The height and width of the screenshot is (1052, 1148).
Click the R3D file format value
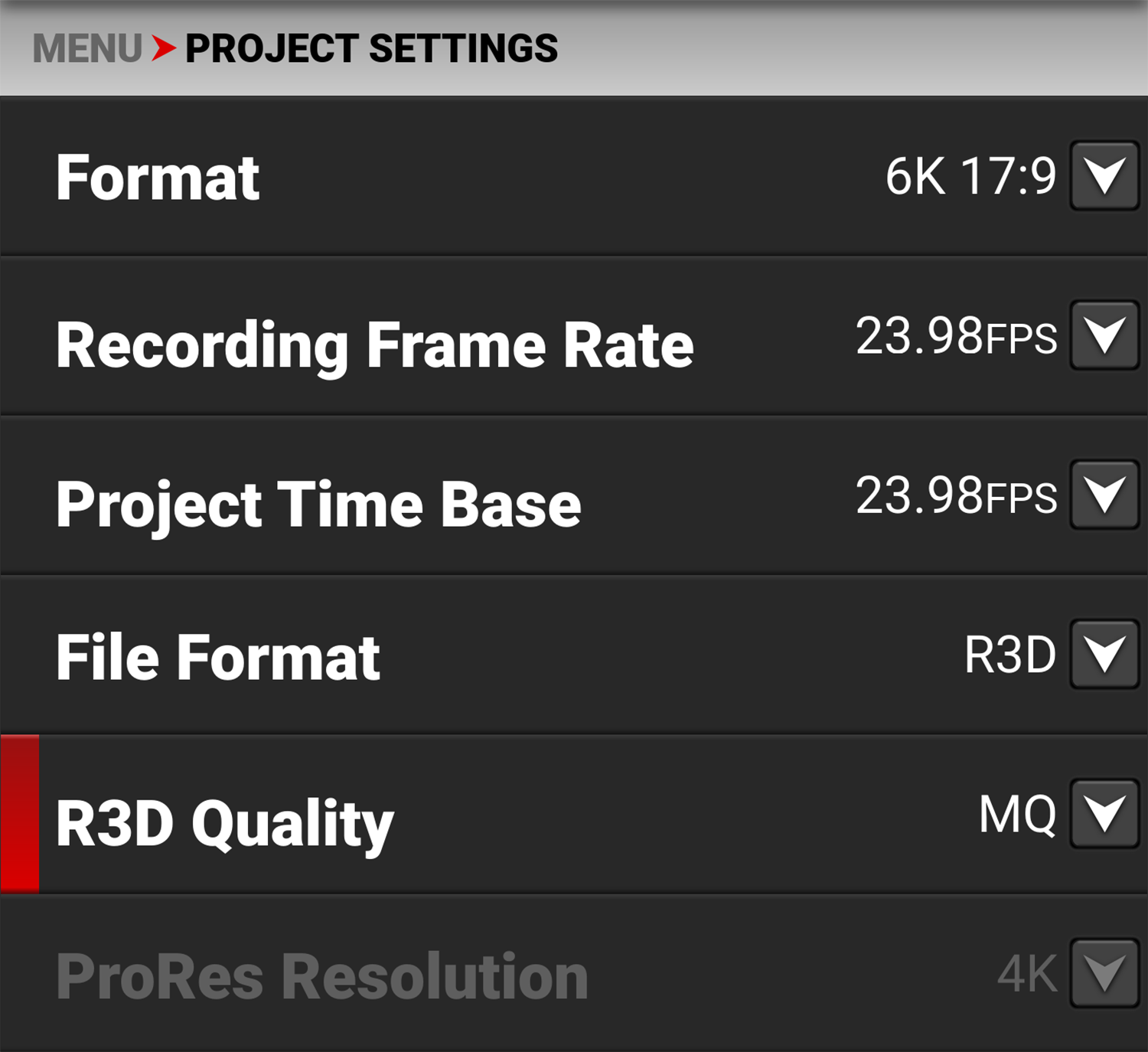(1009, 655)
